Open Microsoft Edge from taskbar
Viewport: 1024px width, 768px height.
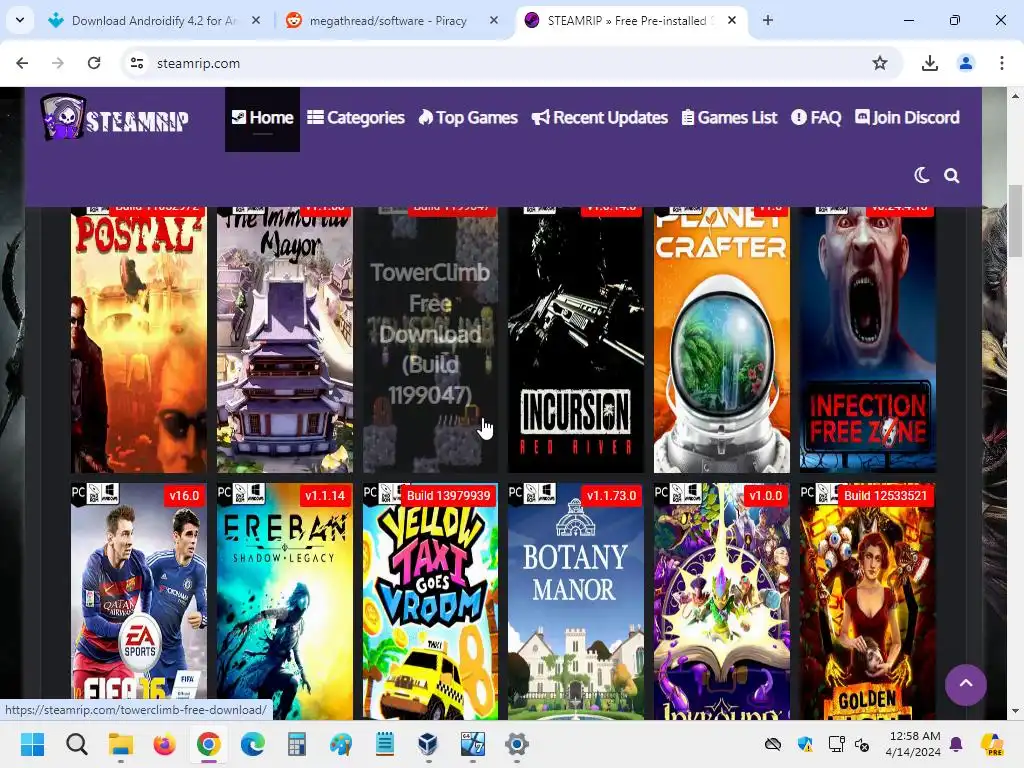point(253,744)
